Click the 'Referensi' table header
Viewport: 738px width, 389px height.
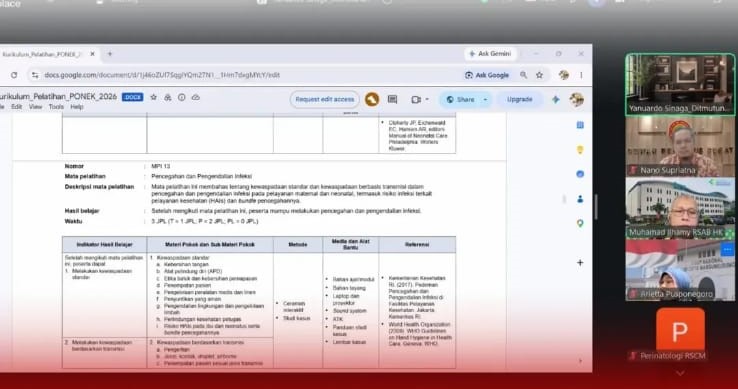417,244
